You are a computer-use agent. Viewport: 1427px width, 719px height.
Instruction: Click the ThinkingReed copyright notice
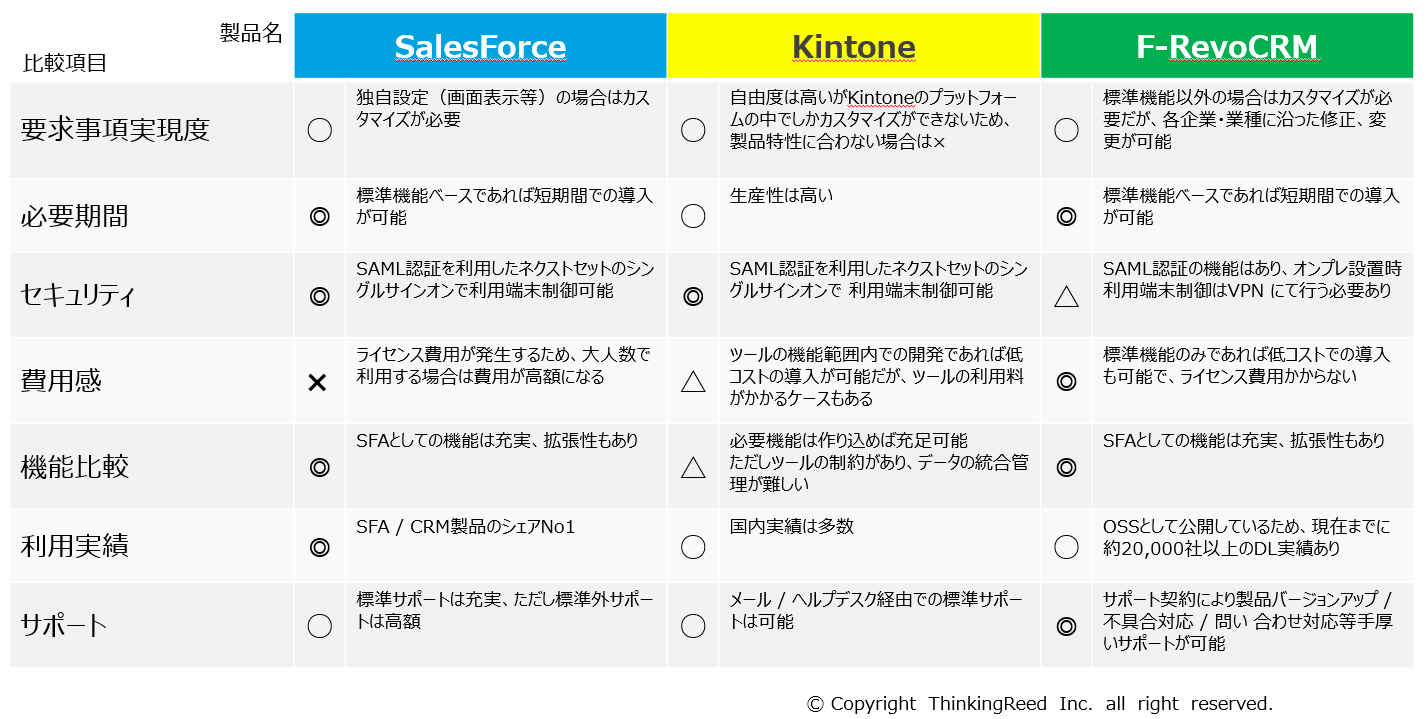[x=1039, y=703]
